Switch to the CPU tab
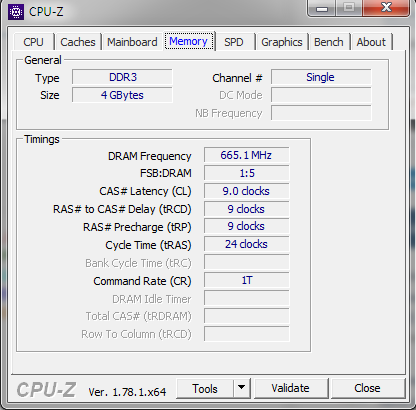The height and width of the screenshot is (410, 416). click(33, 42)
